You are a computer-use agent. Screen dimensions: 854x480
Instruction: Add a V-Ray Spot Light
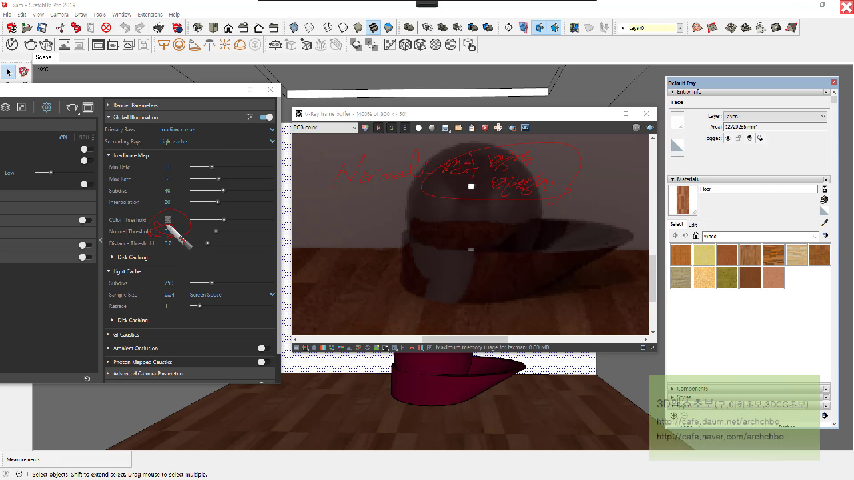[194, 45]
